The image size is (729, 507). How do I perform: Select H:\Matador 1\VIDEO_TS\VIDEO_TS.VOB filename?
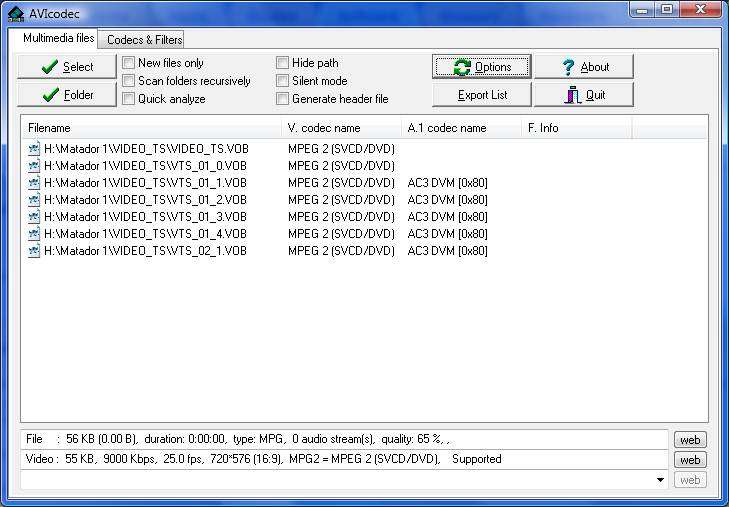point(146,149)
